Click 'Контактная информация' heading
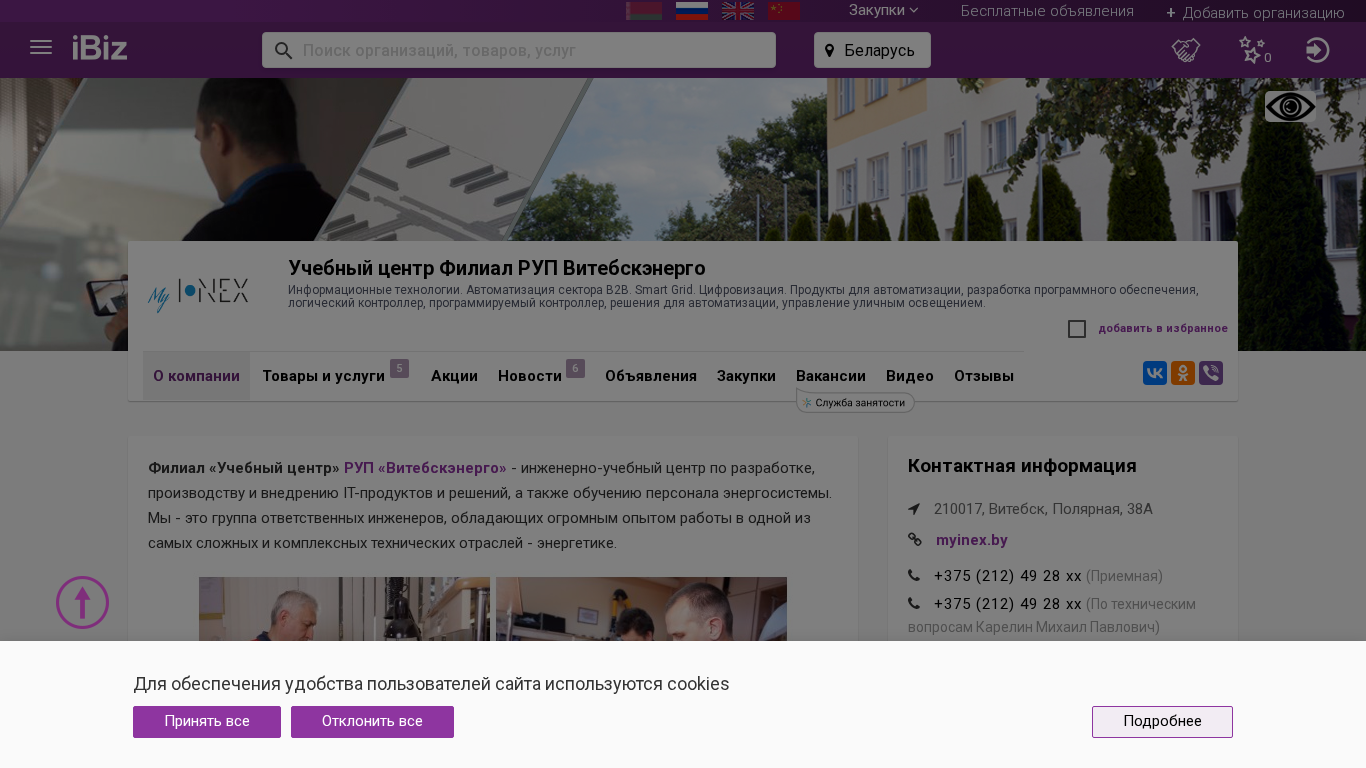Screen dimensions: 1366x768 [x=1022, y=466]
